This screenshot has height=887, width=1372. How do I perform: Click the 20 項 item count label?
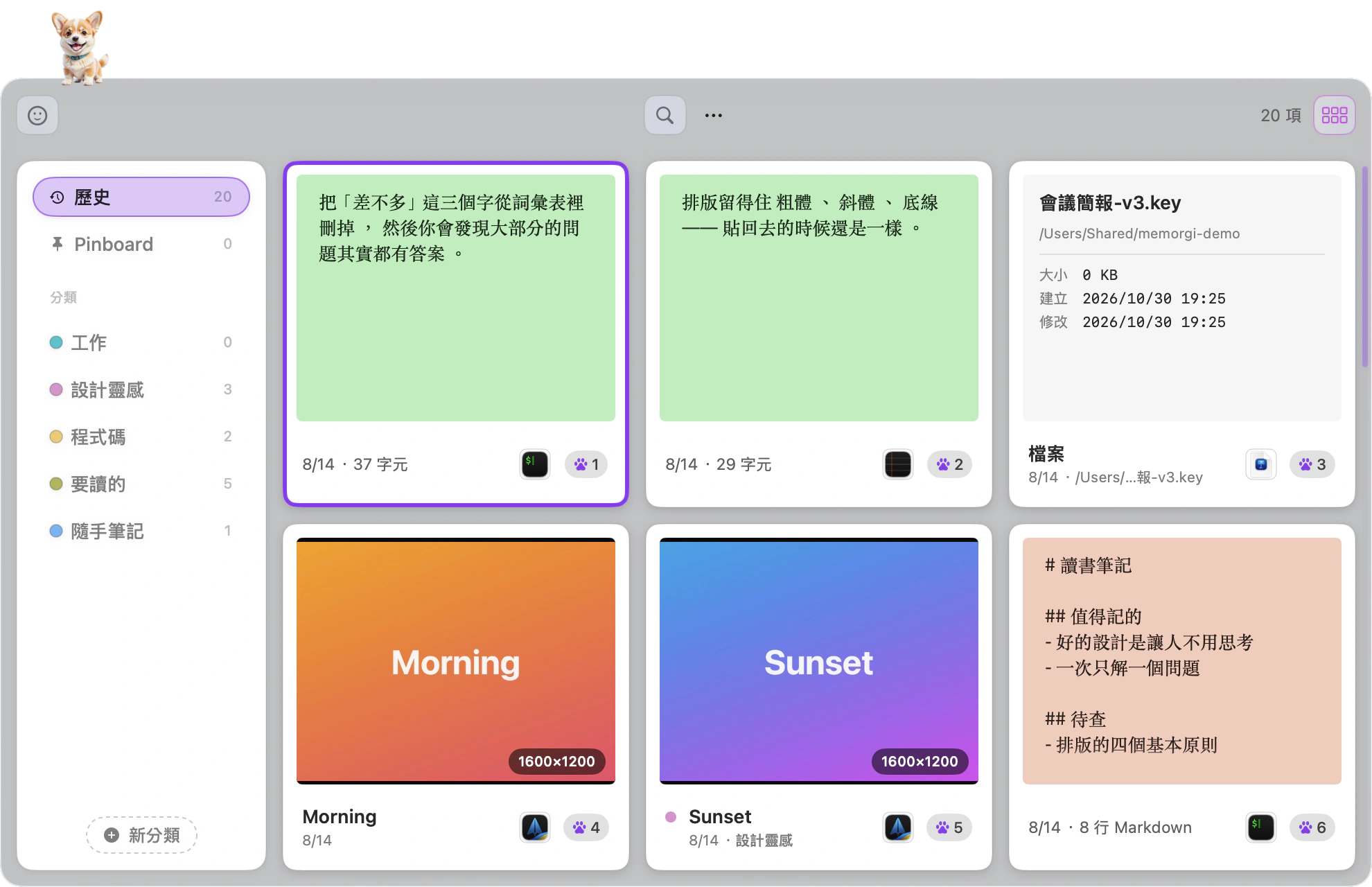click(1281, 115)
